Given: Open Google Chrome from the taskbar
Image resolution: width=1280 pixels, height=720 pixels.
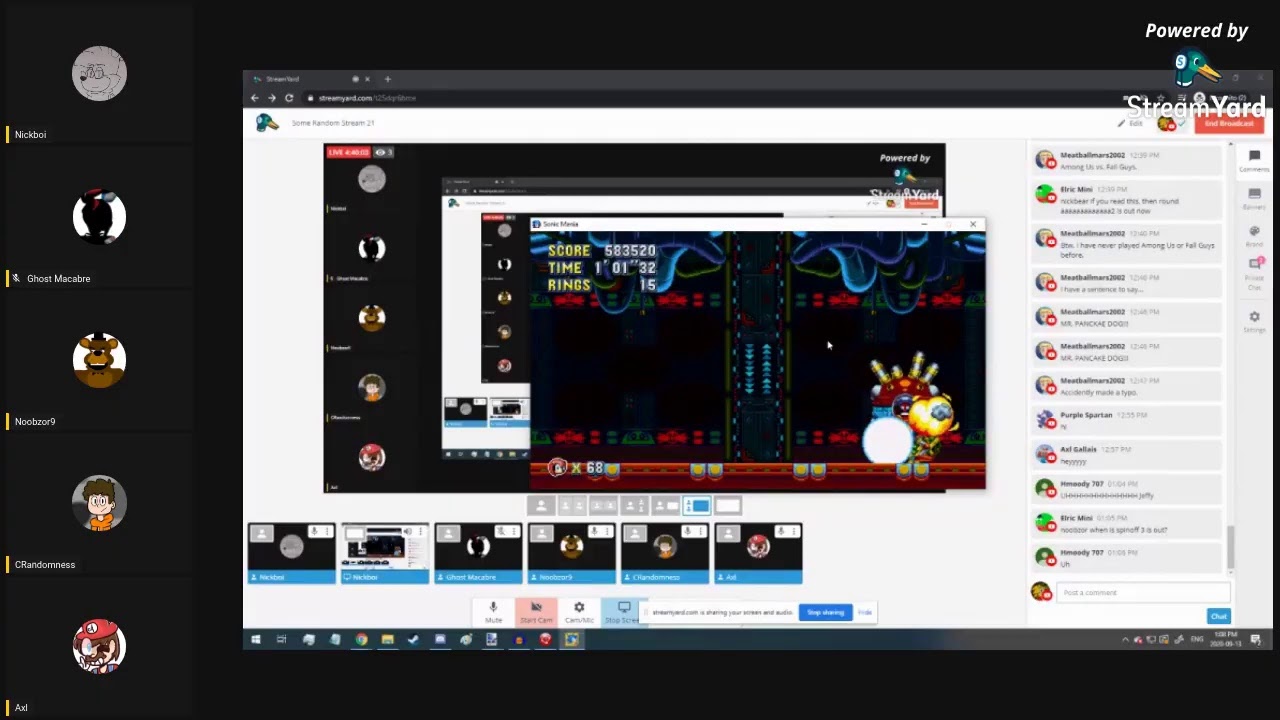Looking at the screenshot, I should point(361,640).
